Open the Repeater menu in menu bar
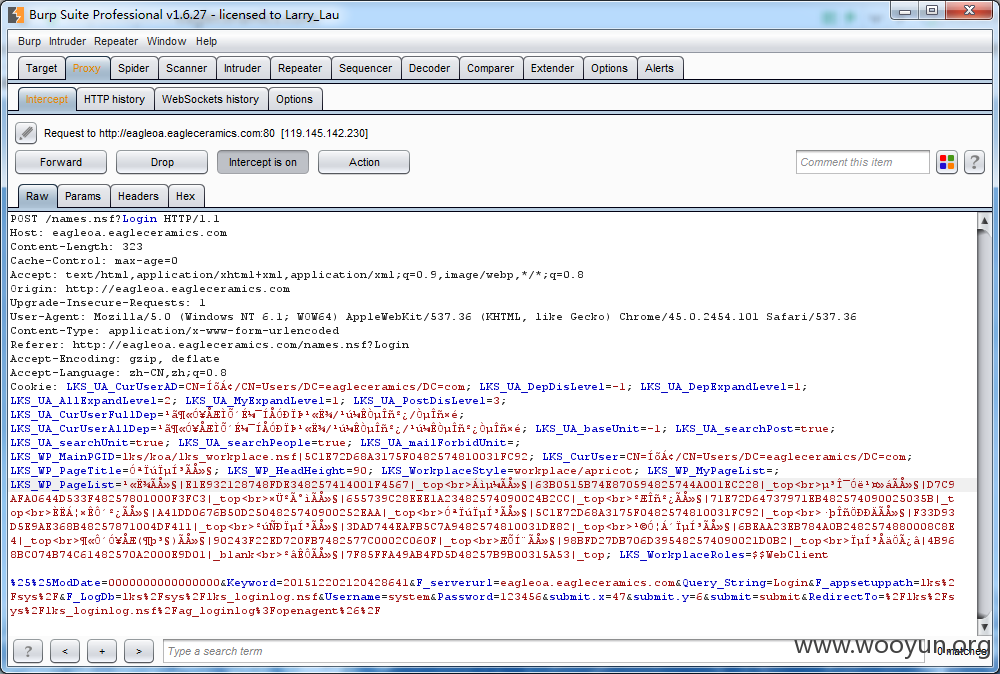This screenshot has width=1000, height=674. click(x=116, y=41)
